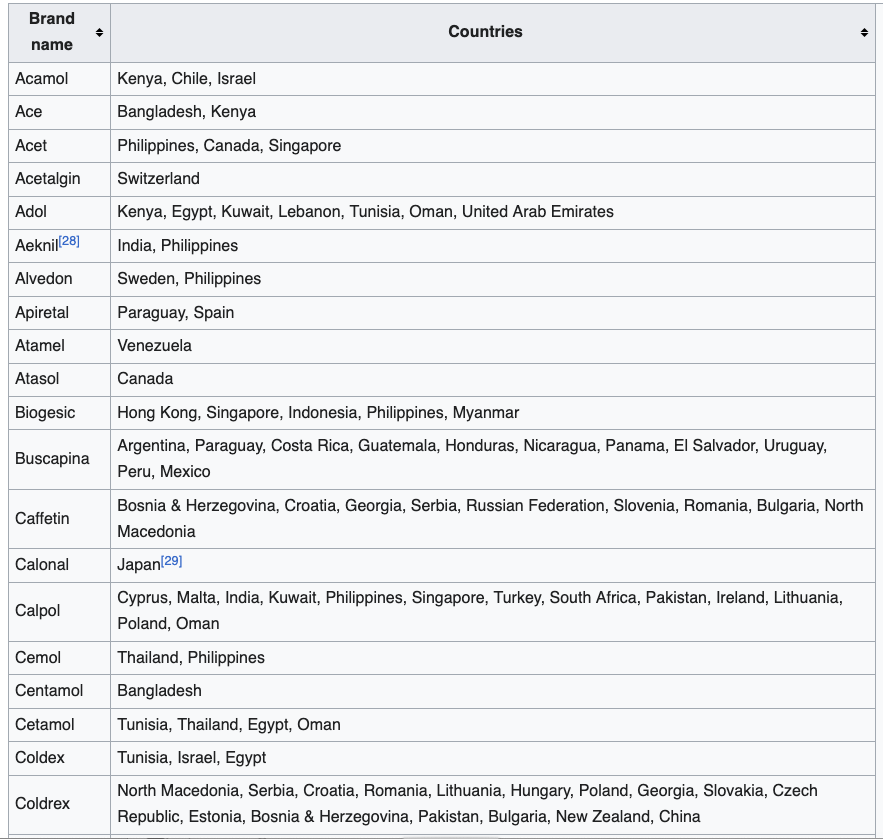Click the 'Sweden, Philippines' countries cell
The width and height of the screenshot is (883, 839).
pyautogui.click(x=493, y=279)
